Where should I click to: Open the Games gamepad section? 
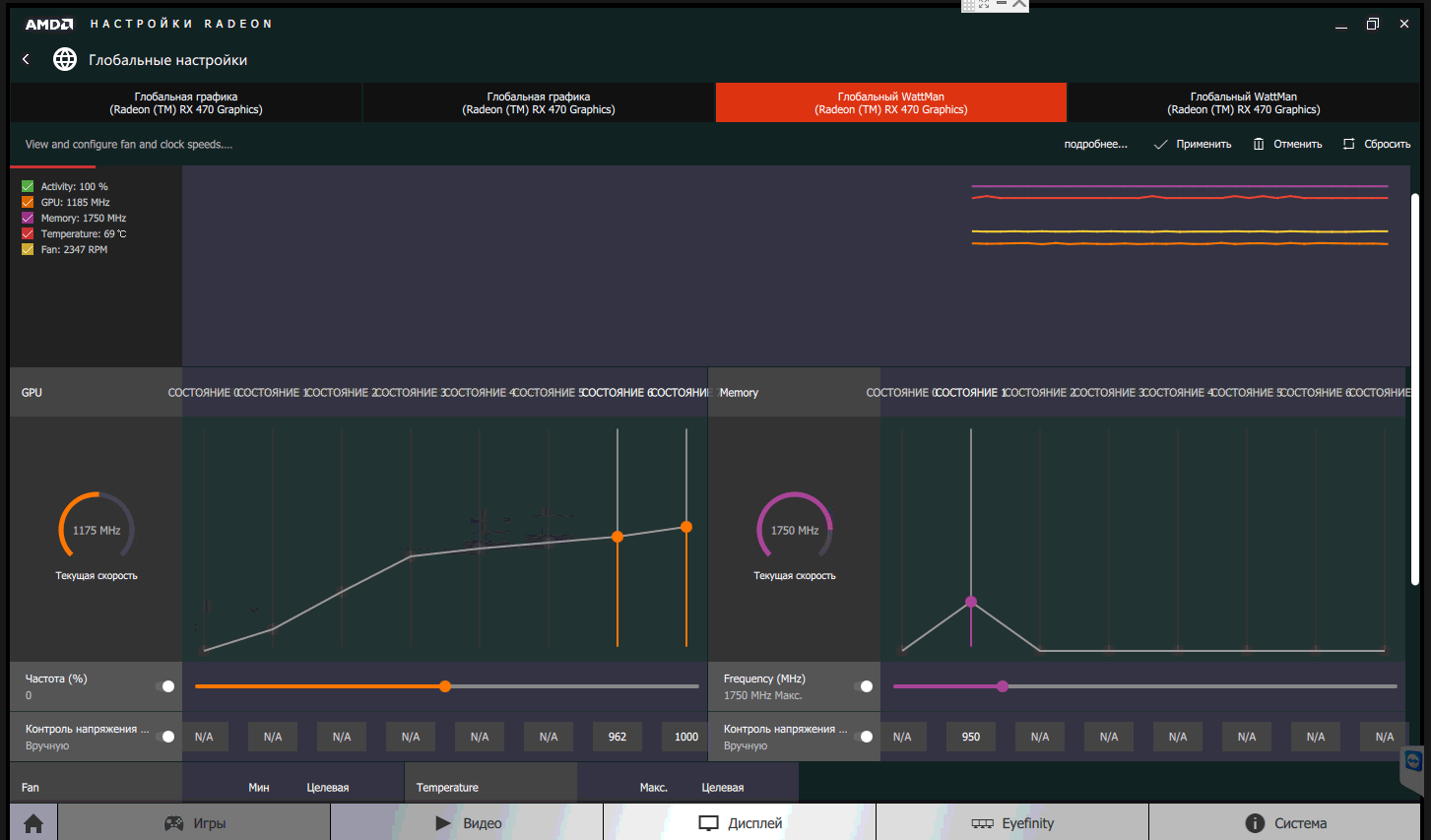tap(194, 823)
